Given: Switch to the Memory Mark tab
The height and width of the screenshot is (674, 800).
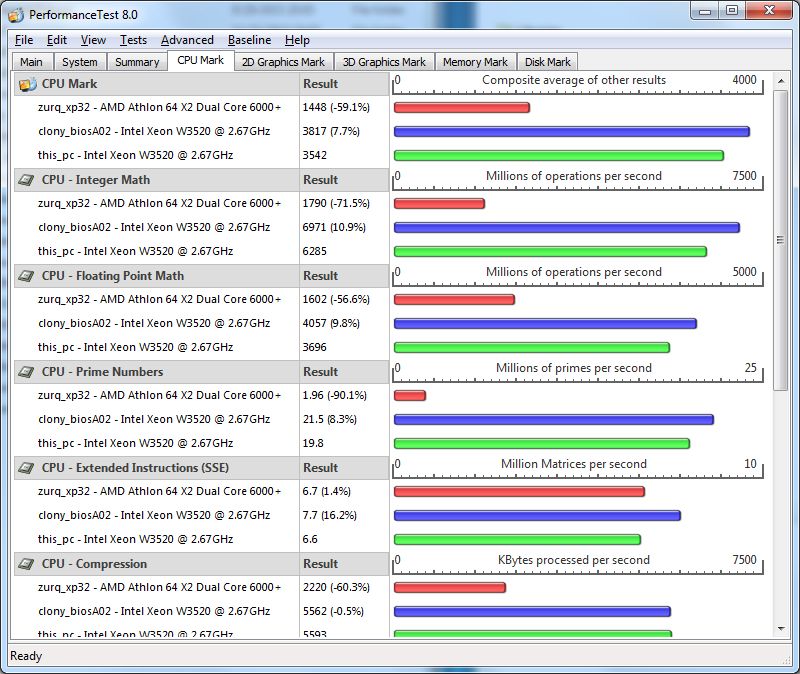Looking at the screenshot, I should 475,62.
